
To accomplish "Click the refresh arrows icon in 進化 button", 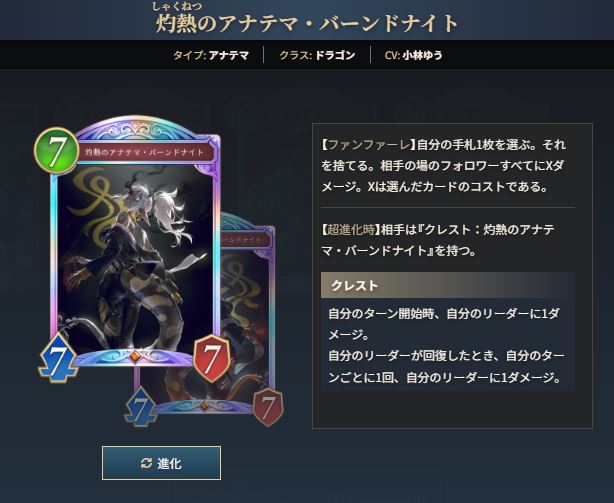I will coord(146,463).
